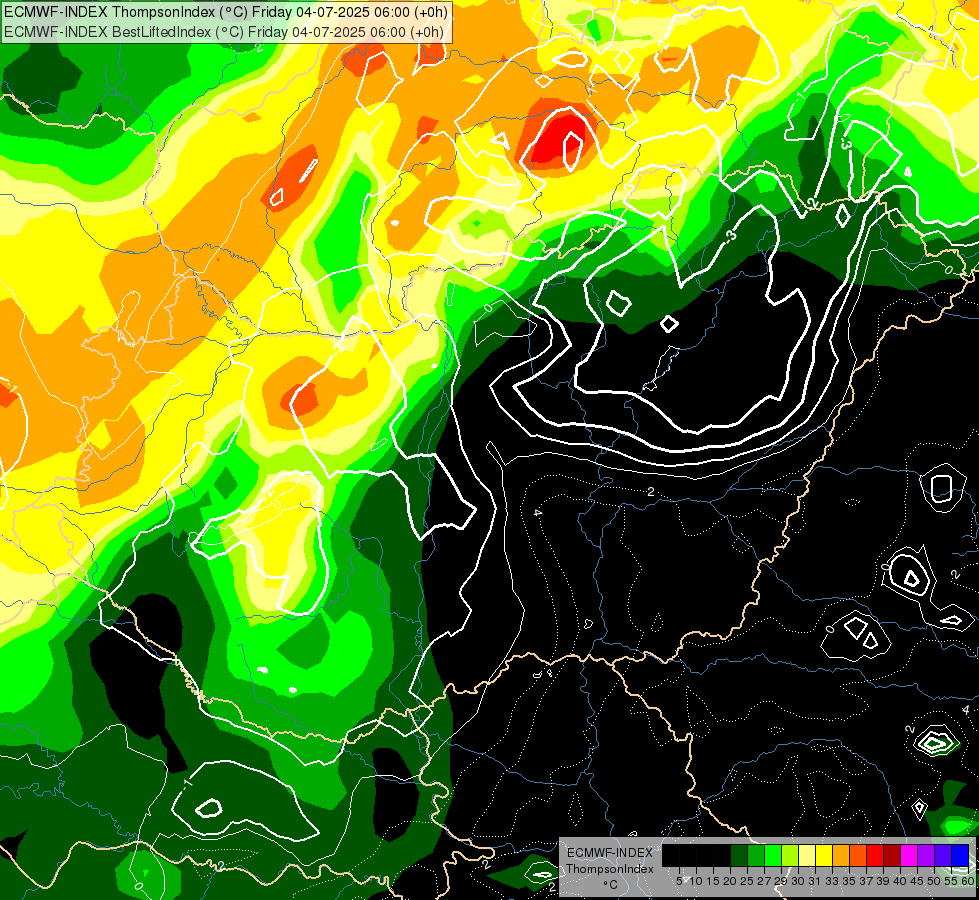
Task: Click the legend tick value 45
Action: pyautogui.click(x=917, y=881)
